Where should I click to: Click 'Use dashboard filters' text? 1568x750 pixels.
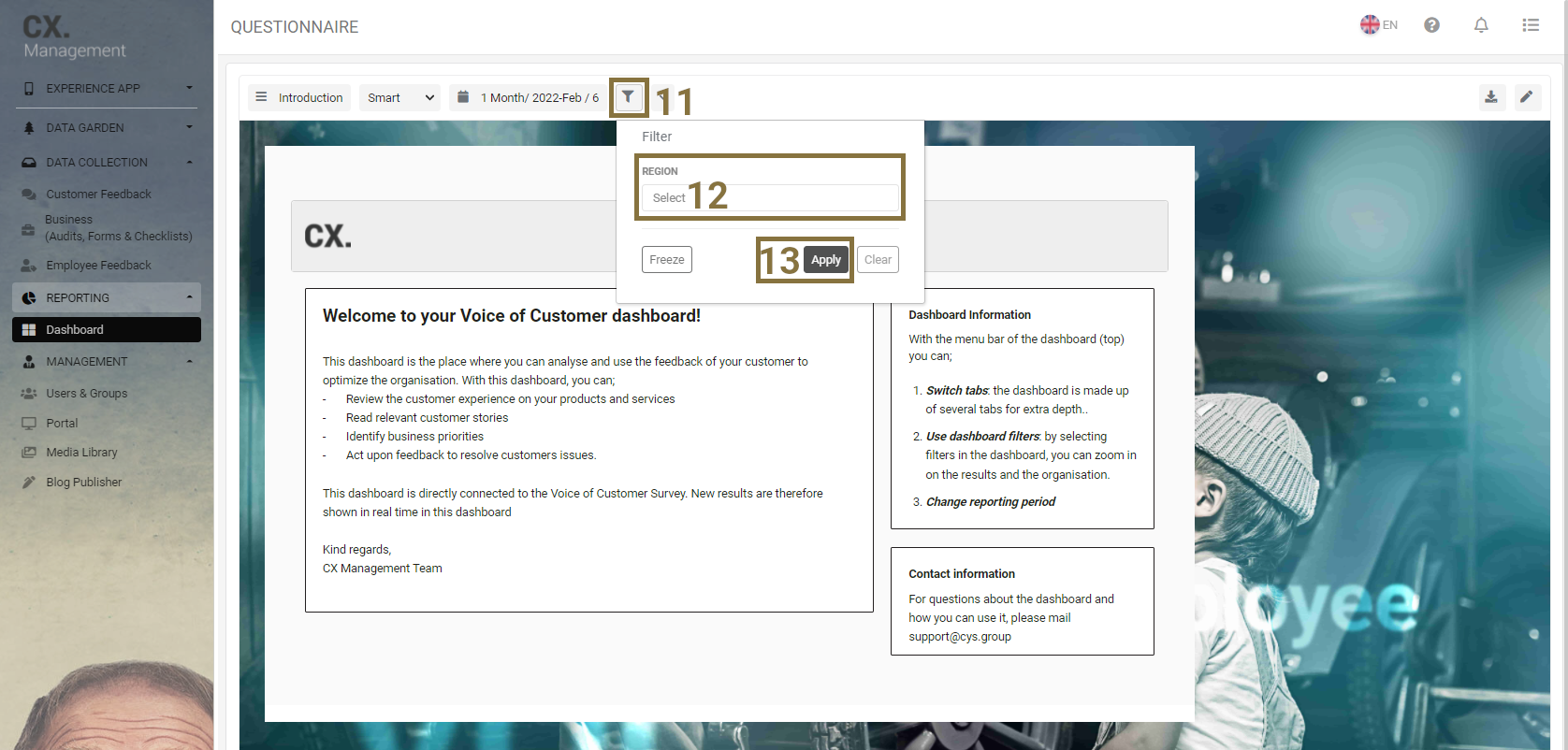coord(982,437)
